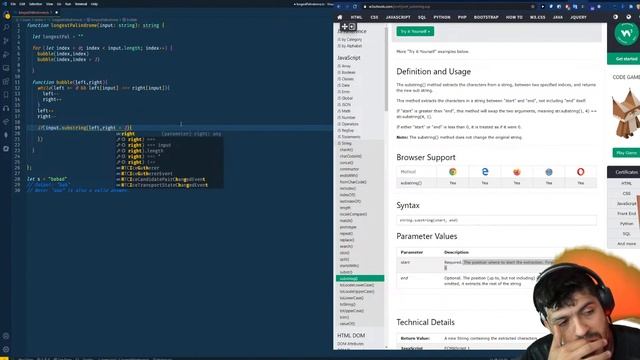Image resolution: width=640 pixels, height=360 pixels.
Task: Click the W3Schools home icon
Action: (x=340, y=17)
